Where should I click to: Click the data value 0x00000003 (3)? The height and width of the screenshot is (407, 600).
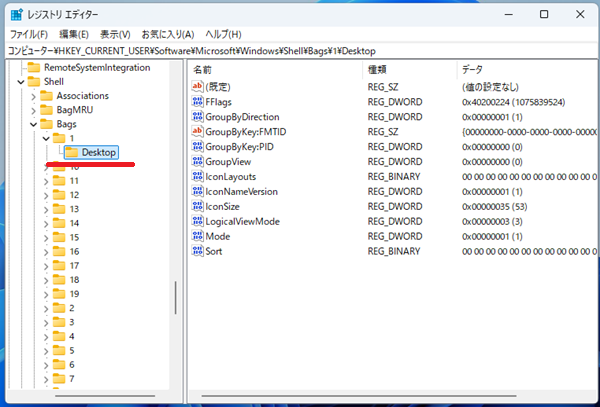[x=492, y=221]
